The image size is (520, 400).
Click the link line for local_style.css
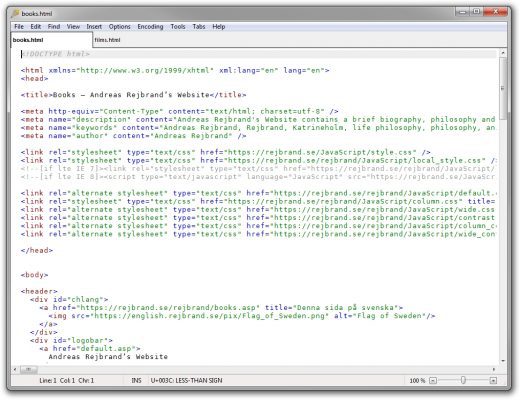pyautogui.click(x=258, y=161)
